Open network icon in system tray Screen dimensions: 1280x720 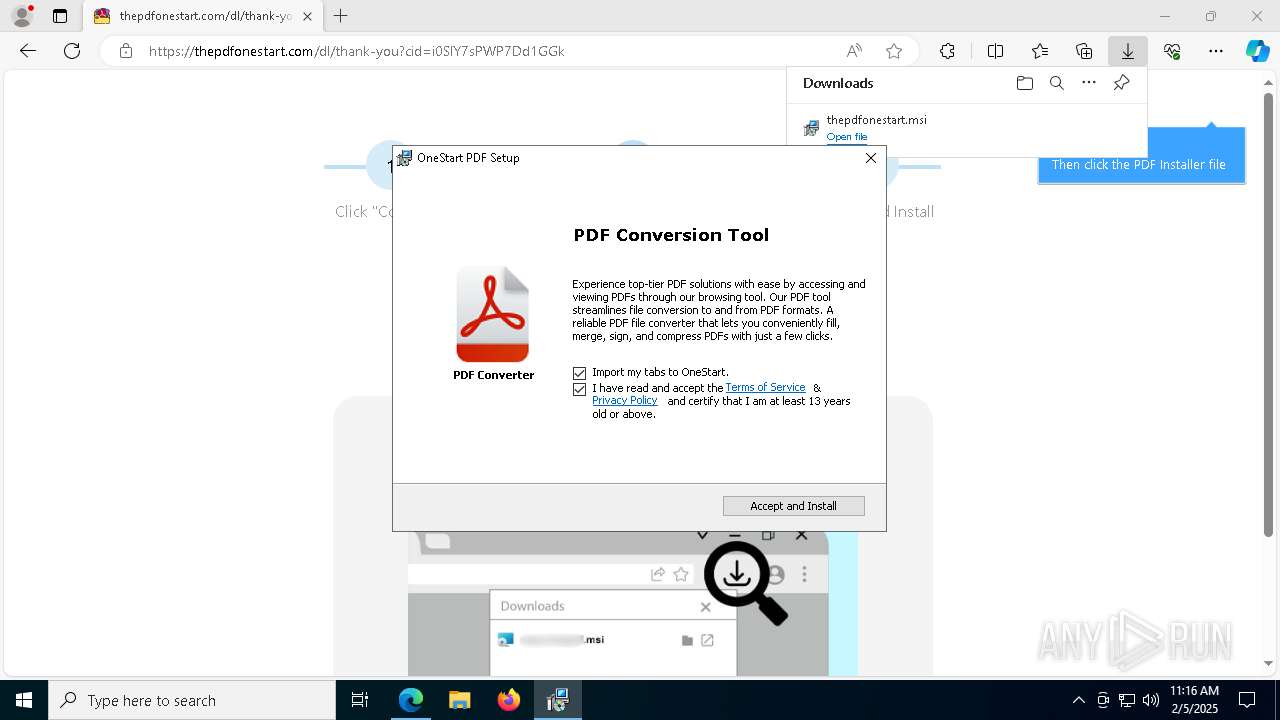(1127, 700)
